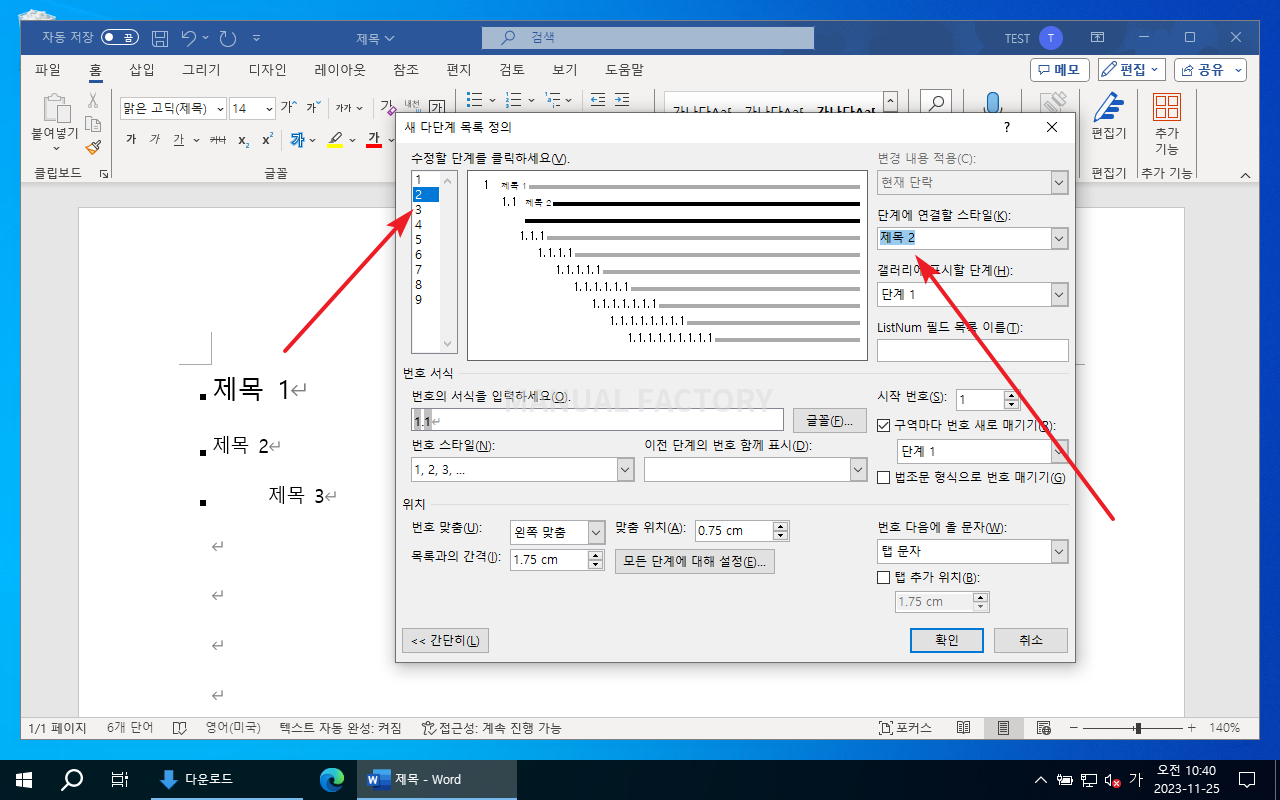Switch to Read Mode view icon

click(963, 728)
